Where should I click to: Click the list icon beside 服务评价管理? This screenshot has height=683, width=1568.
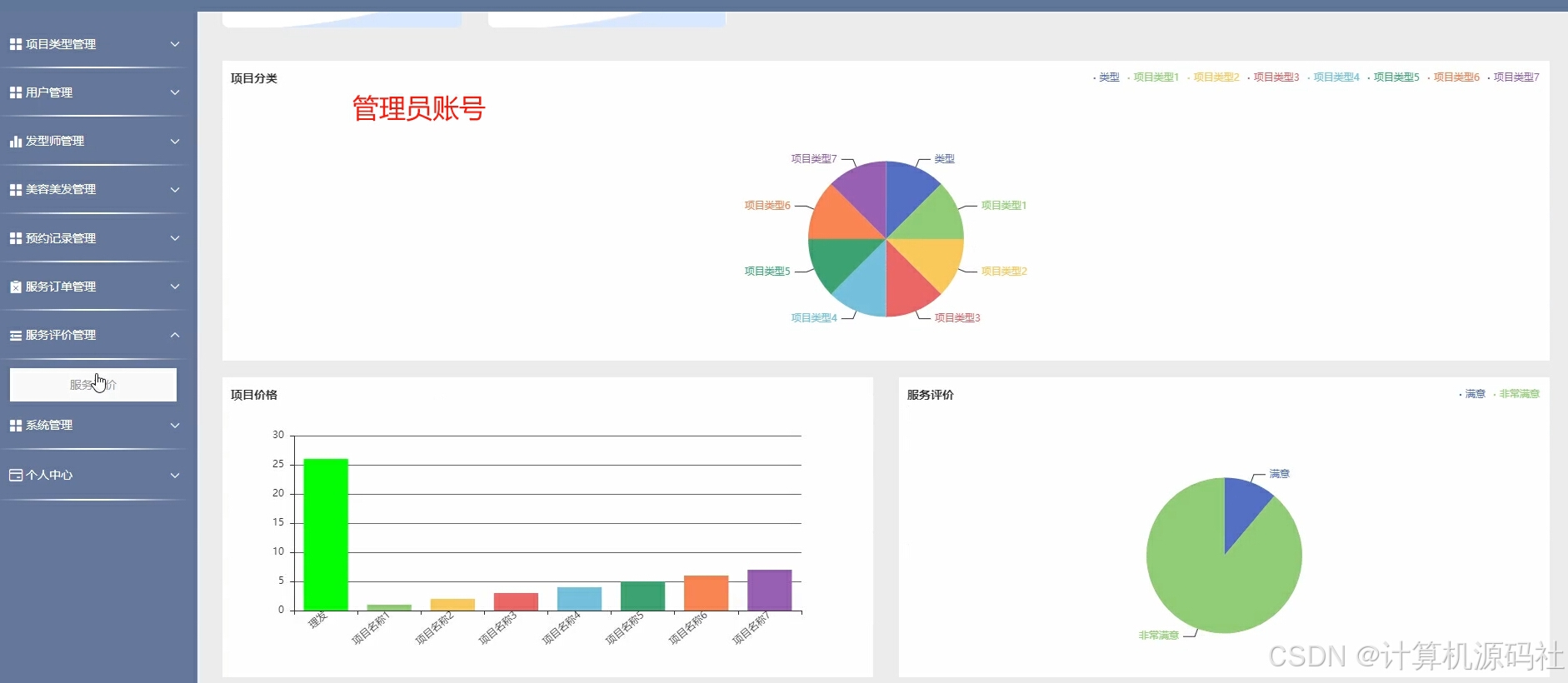coord(16,336)
